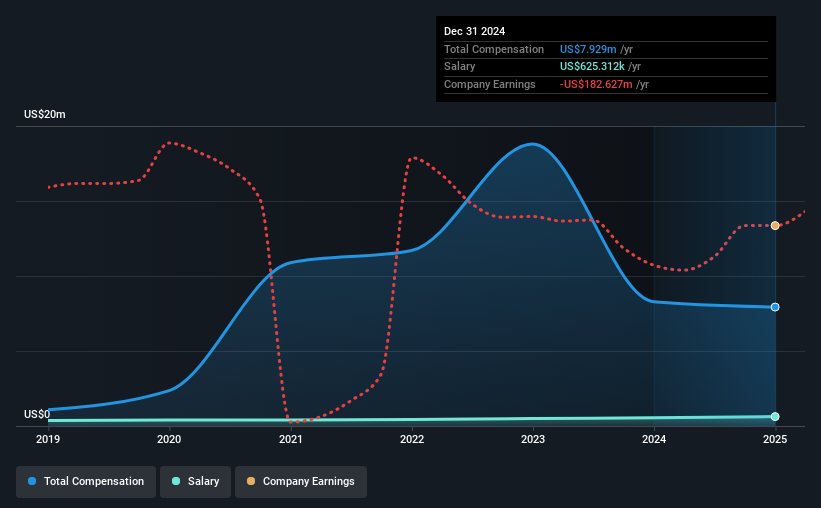Click the Dec 31 2024 tooltip date

pos(474,31)
